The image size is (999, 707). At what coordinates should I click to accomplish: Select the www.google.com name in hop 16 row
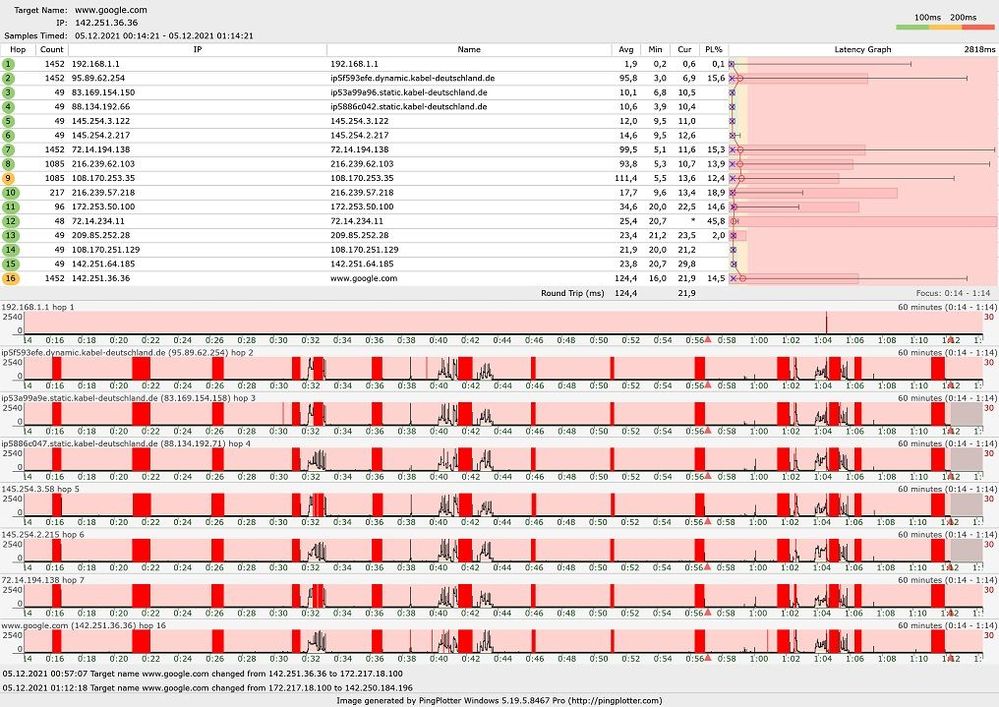(363, 278)
